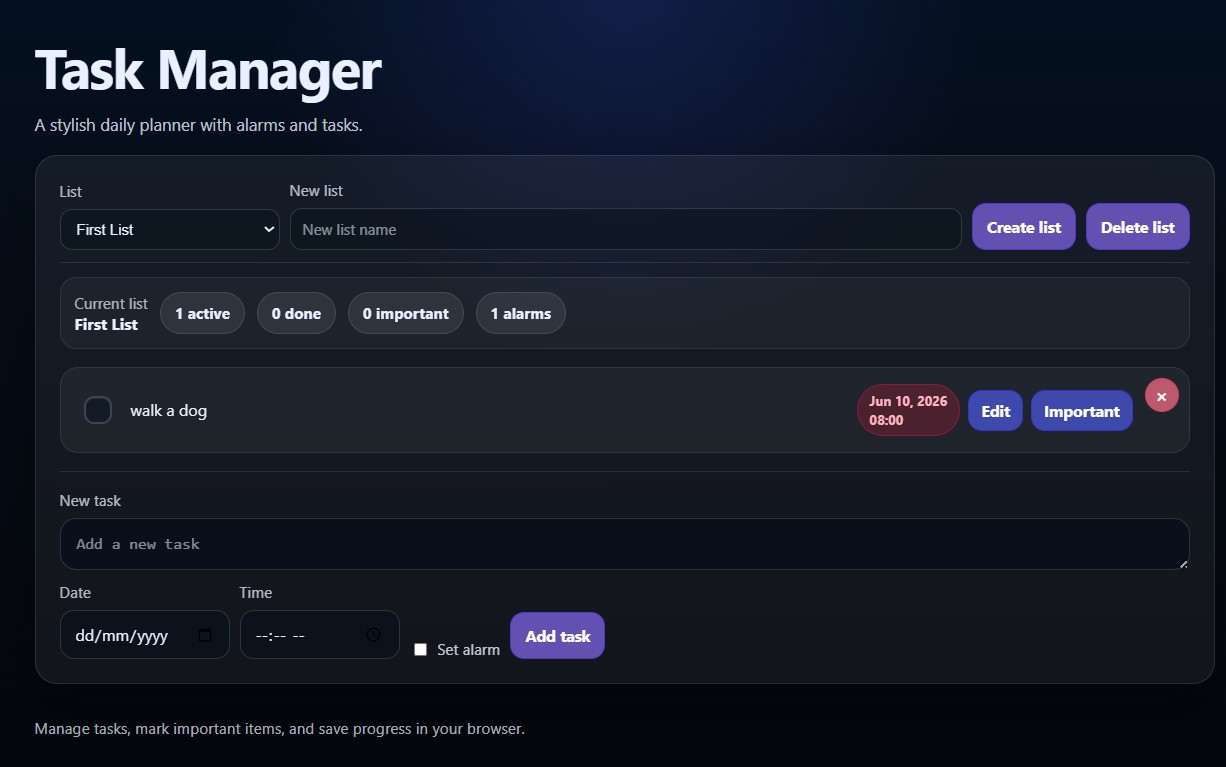Focus the New list name field
The image size is (1226, 767).
(626, 229)
